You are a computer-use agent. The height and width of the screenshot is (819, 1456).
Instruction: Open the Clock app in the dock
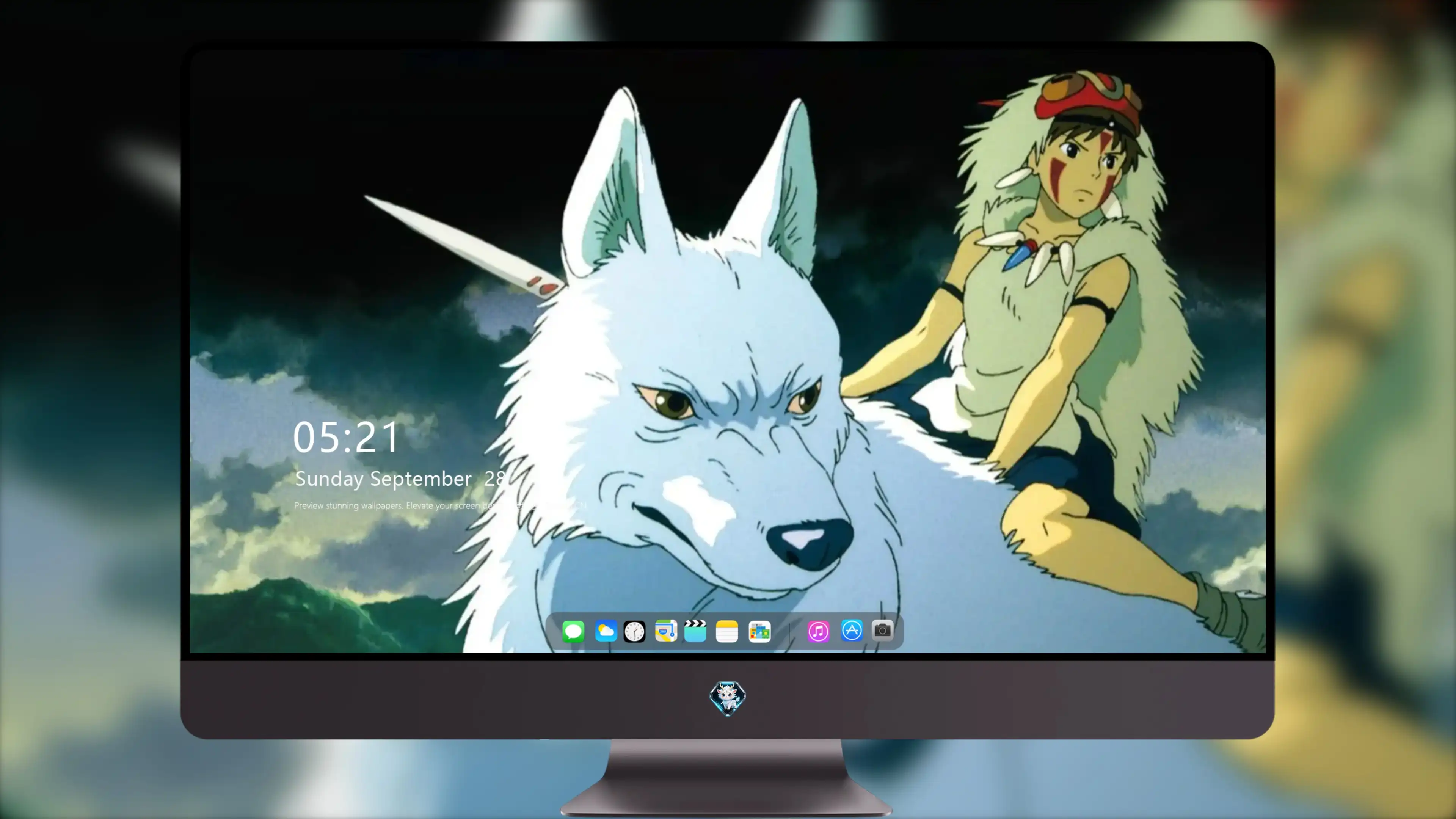(634, 631)
